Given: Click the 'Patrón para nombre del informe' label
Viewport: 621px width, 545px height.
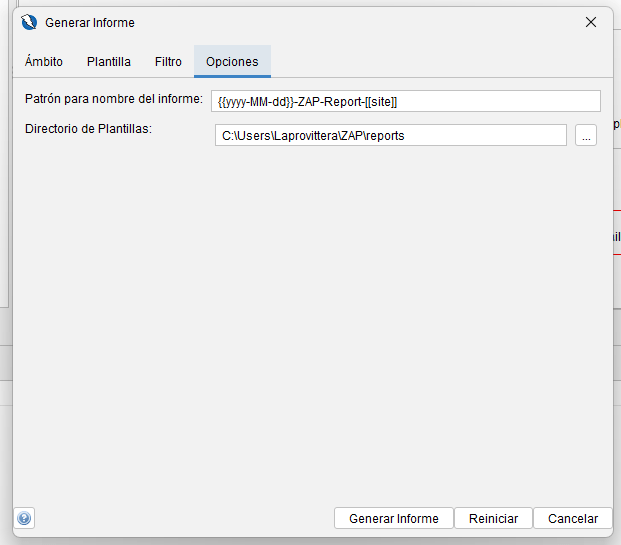Looking at the screenshot, I should coord(114,99).
